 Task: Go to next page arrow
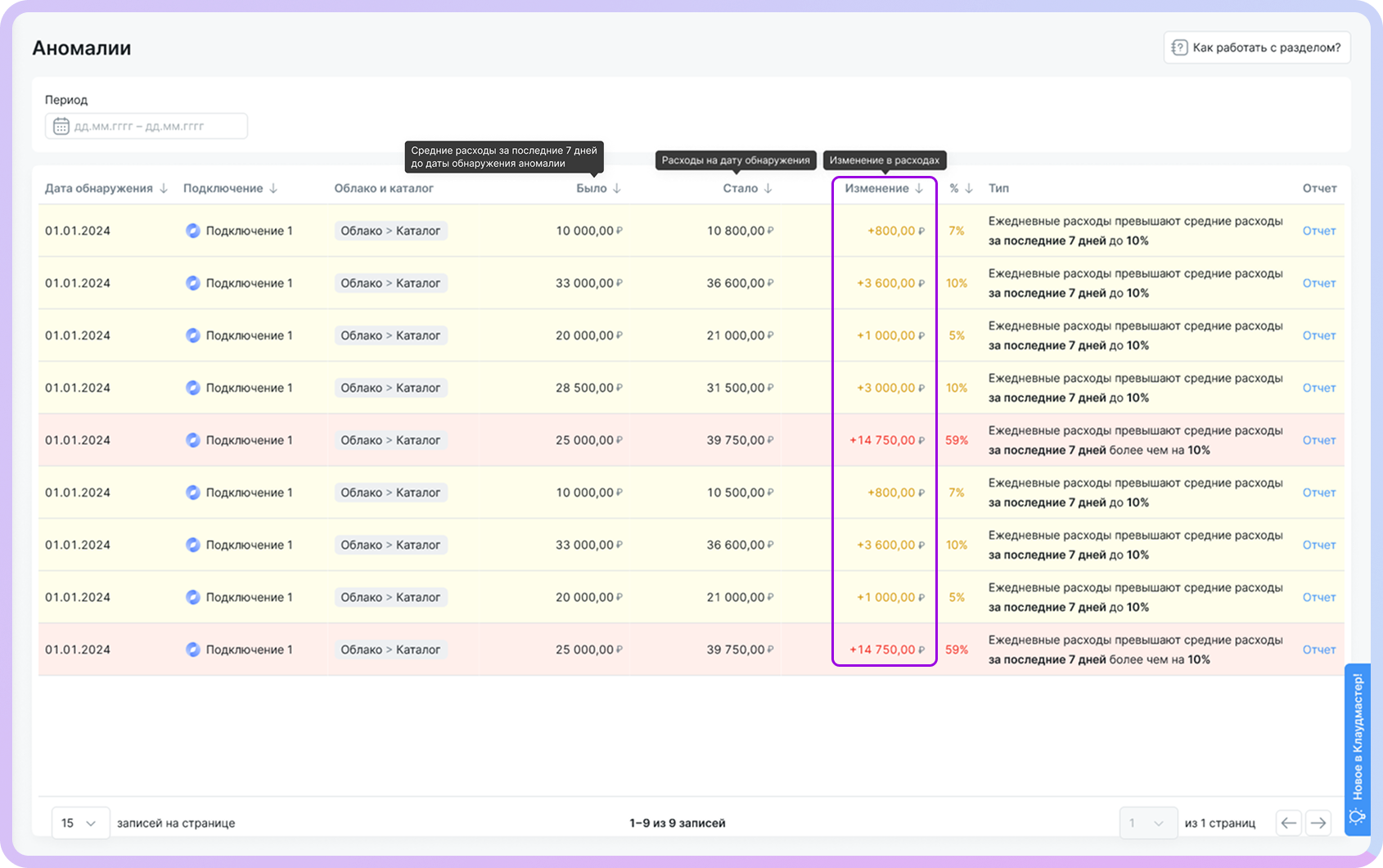tap(1318, 823)
